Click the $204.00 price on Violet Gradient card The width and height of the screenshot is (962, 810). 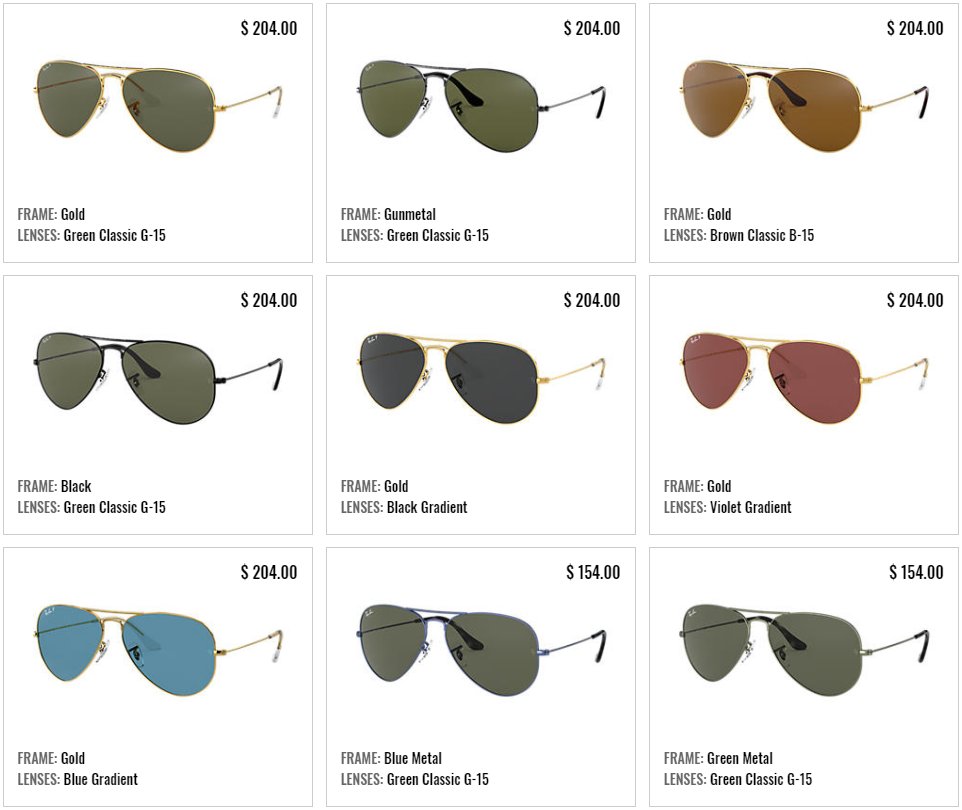(915, 301)
